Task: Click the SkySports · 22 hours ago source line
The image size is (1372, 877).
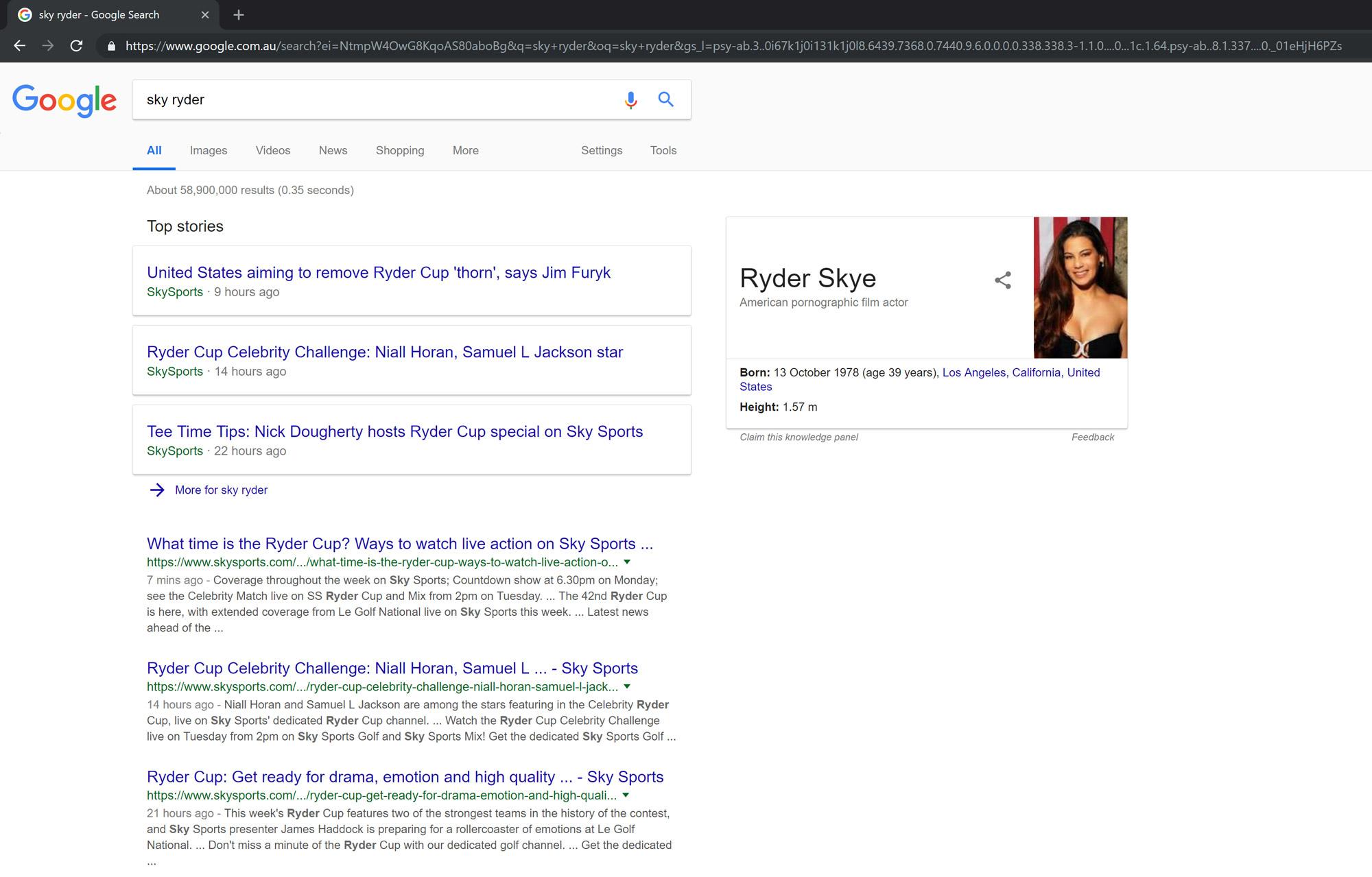Action: tap(216, 451)
